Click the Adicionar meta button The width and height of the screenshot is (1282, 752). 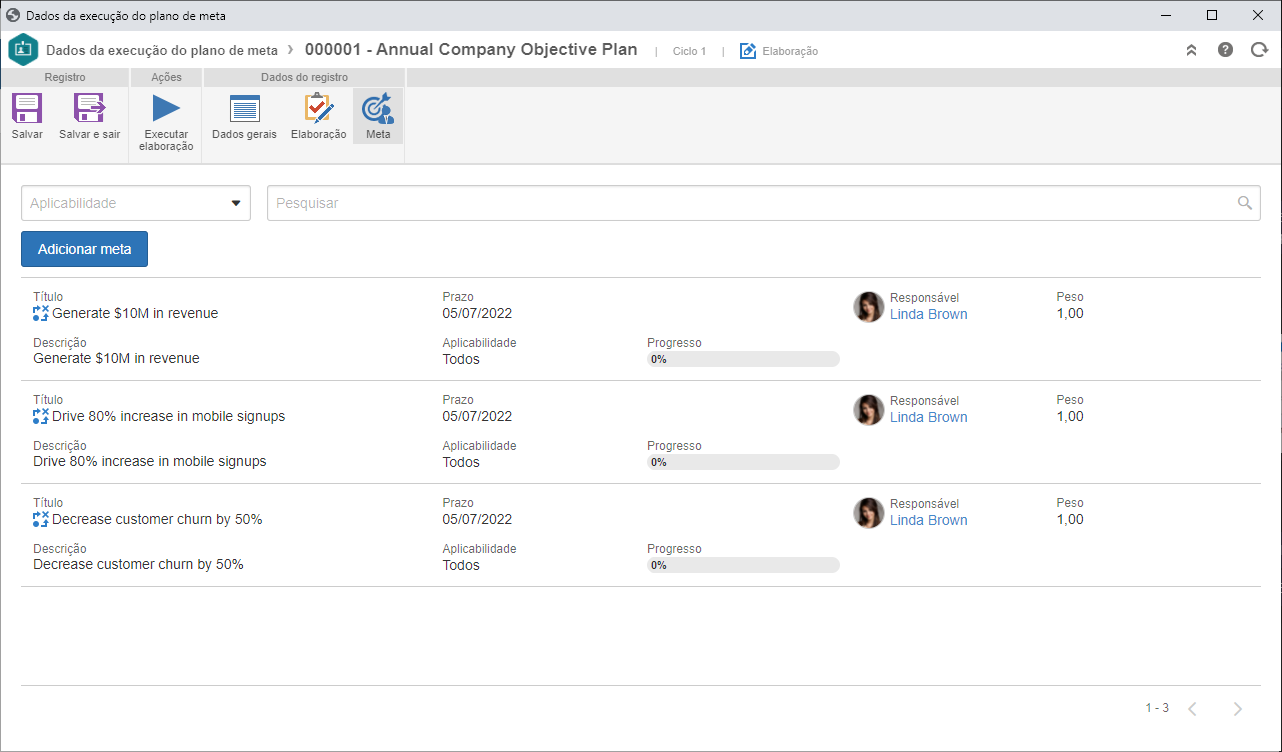pyautogui.click(x=85, y=249)
